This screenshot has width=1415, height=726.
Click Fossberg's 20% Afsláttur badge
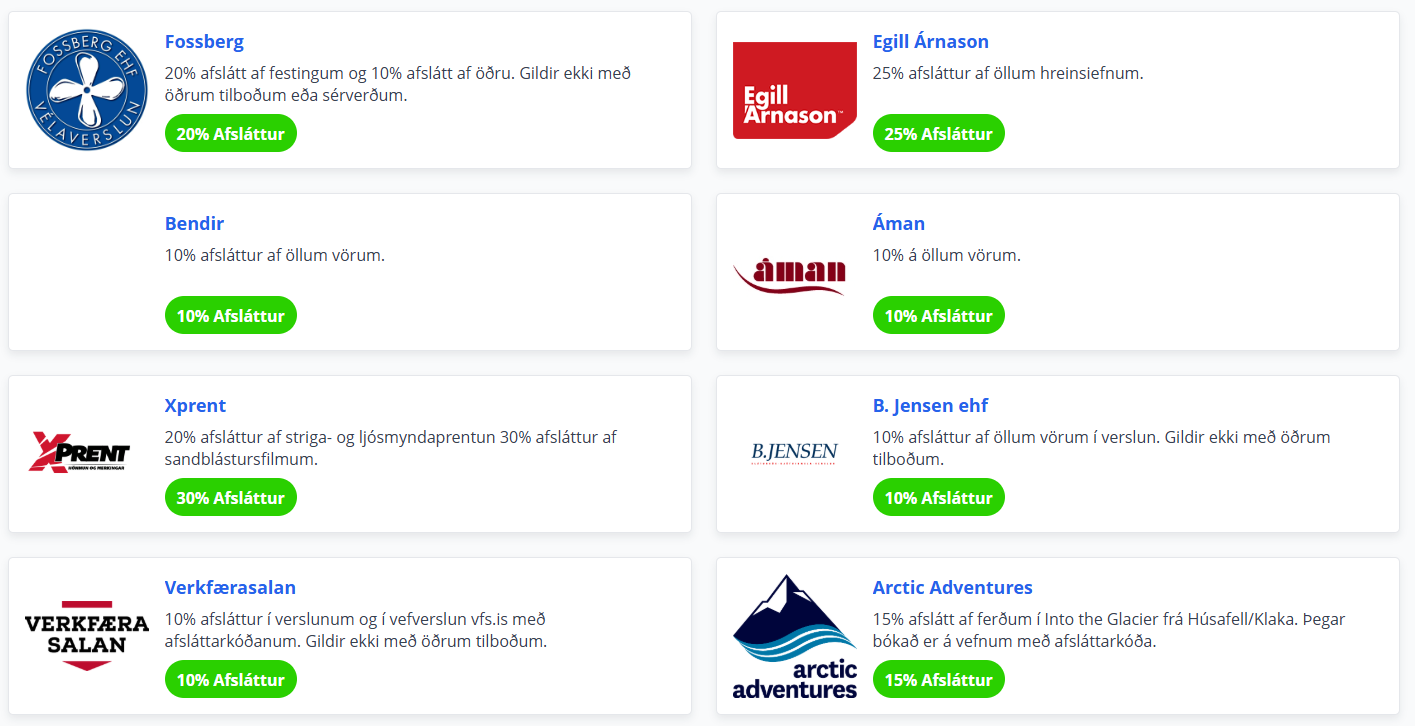(231, 134)
